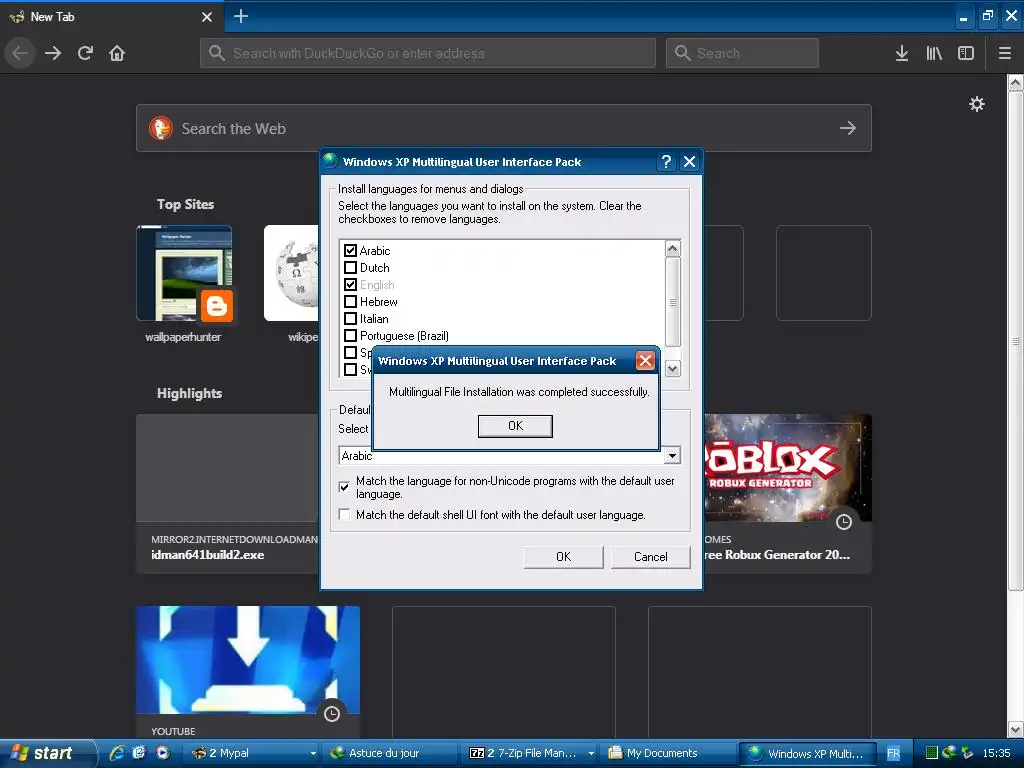The width and height of the screenshot is (1024, 768).
Task: Click language list scroll down arrow
Action: pos(672,369)
